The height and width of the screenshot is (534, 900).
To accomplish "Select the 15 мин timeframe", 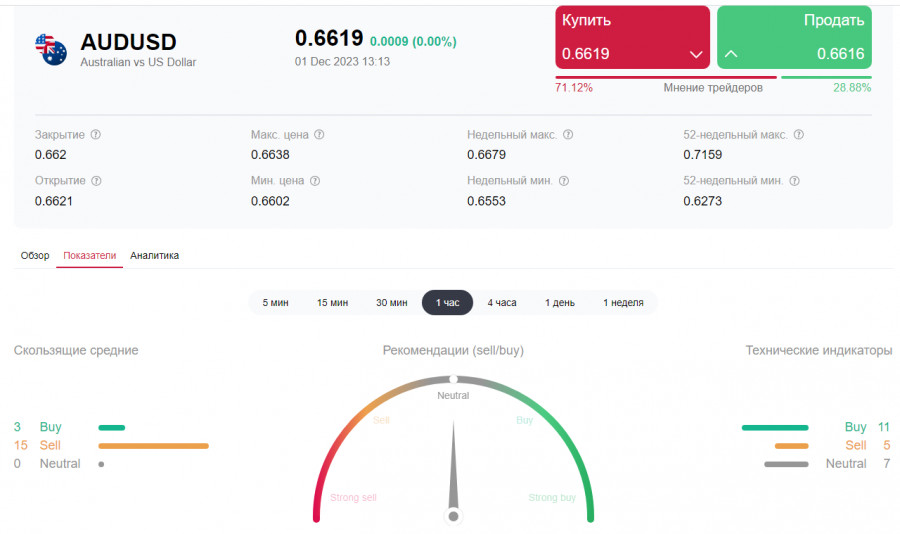I will click(x=332, y=303).
